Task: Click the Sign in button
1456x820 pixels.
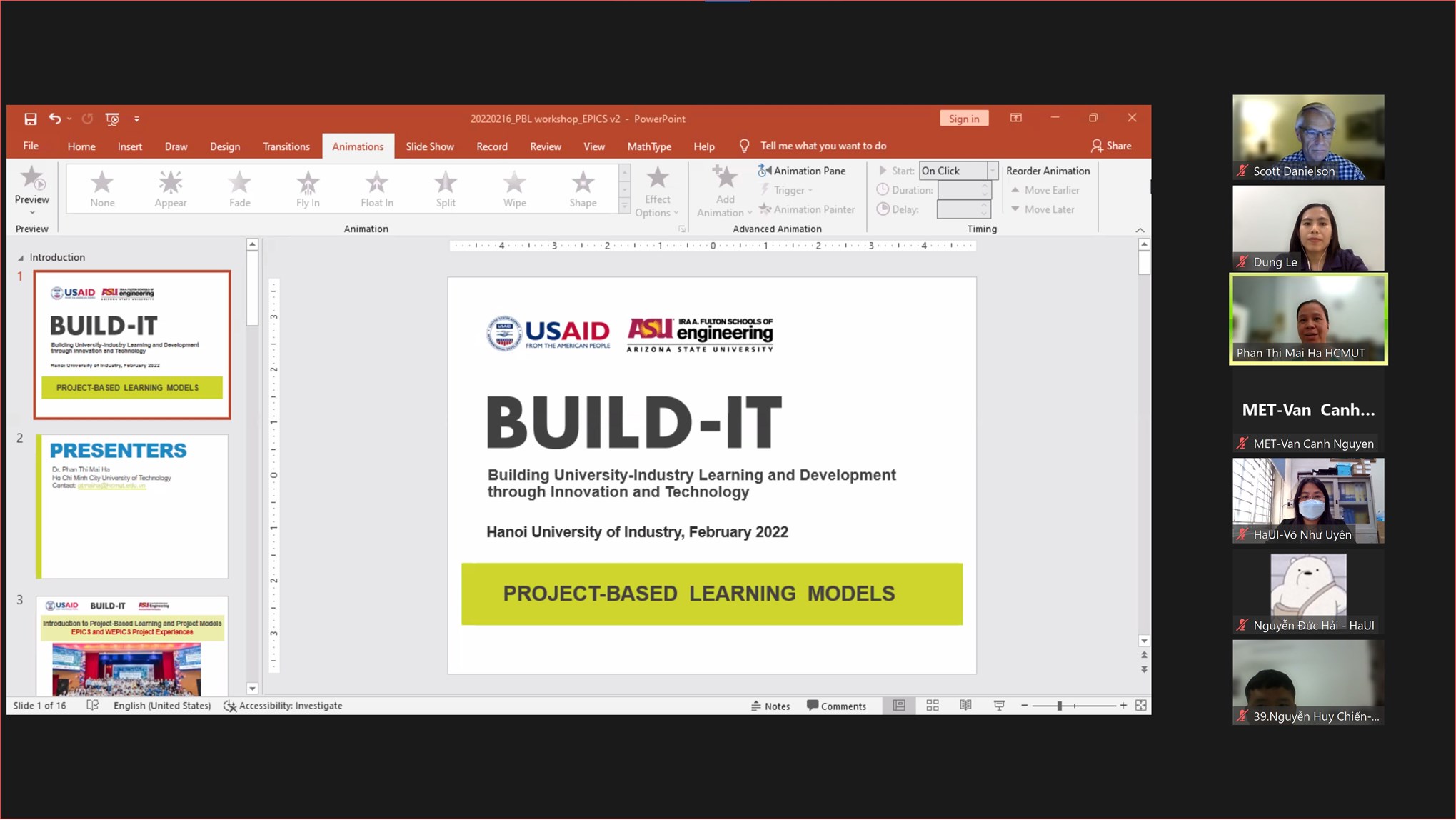Action: 963,118
